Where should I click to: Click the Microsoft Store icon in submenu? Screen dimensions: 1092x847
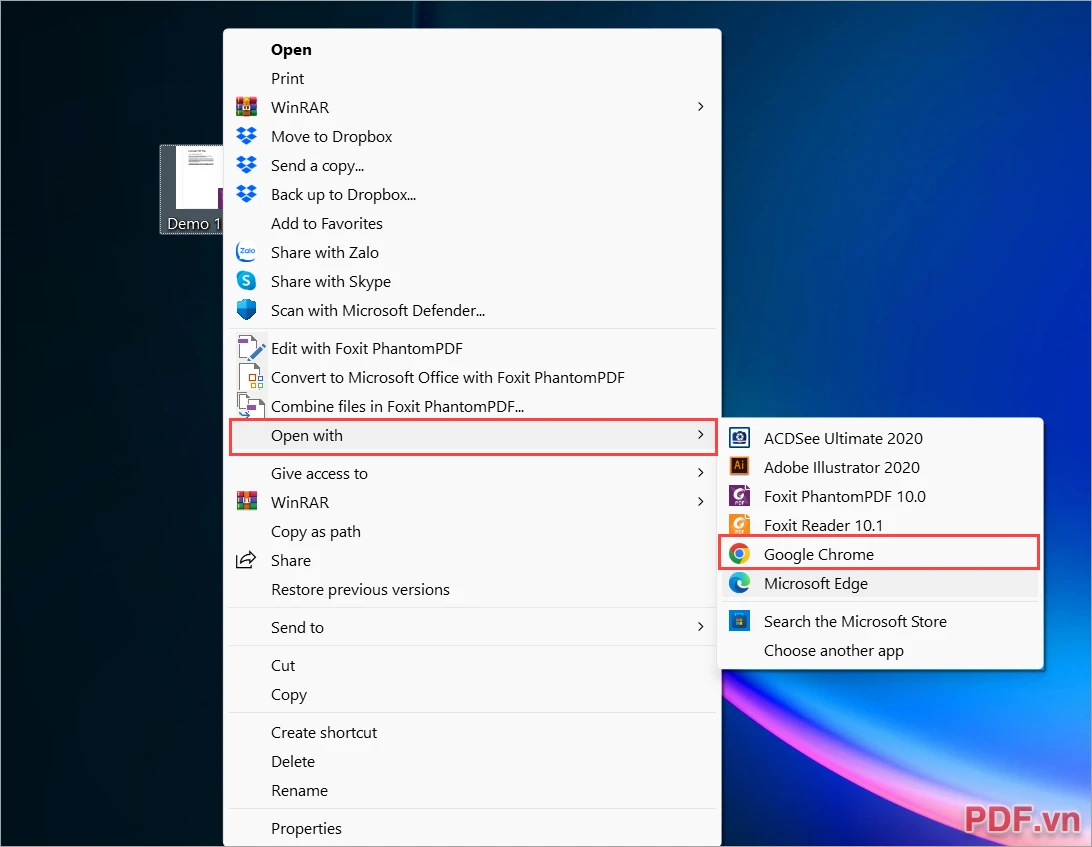(740, 620)
